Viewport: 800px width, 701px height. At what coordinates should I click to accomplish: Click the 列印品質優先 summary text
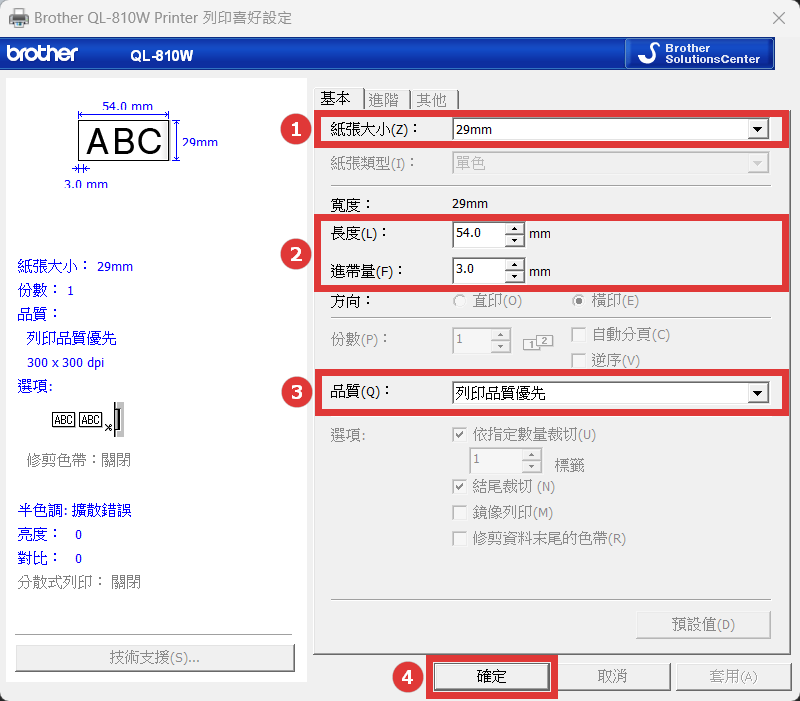pos(71,338)
